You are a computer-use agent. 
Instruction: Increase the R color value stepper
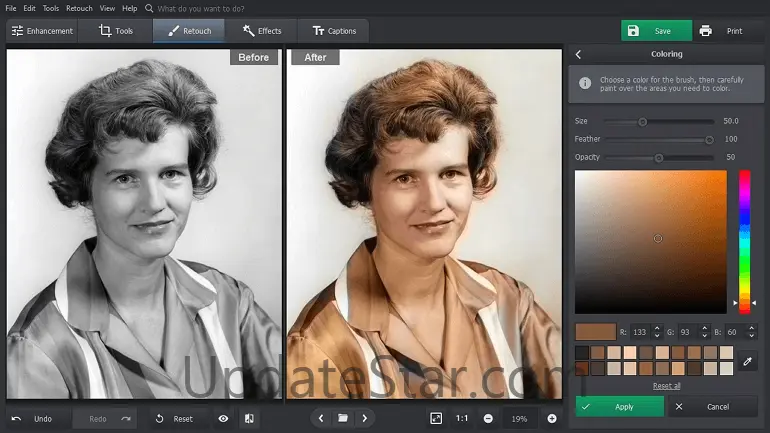656,327
